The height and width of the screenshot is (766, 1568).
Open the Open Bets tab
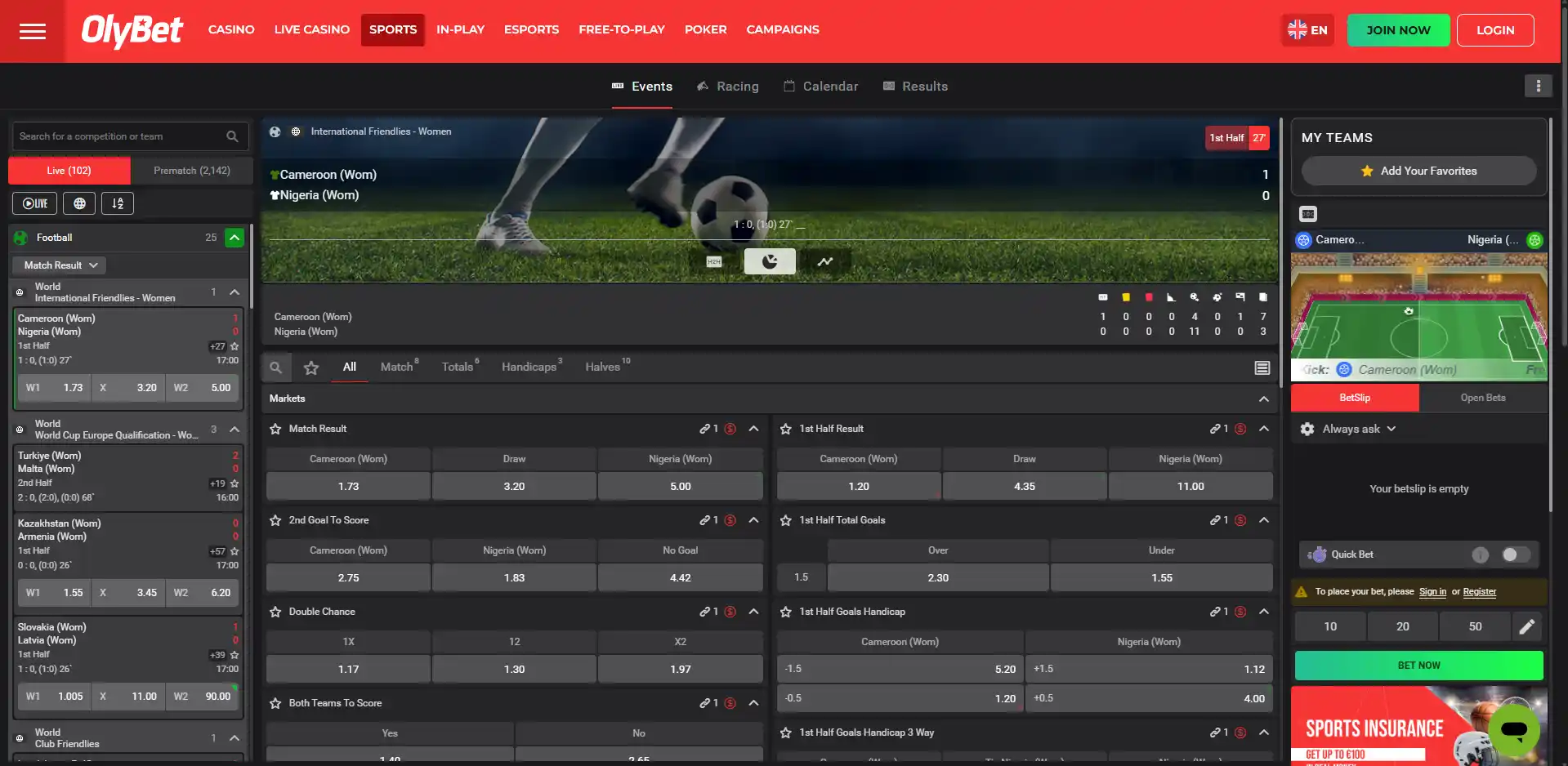[1483, 398]
